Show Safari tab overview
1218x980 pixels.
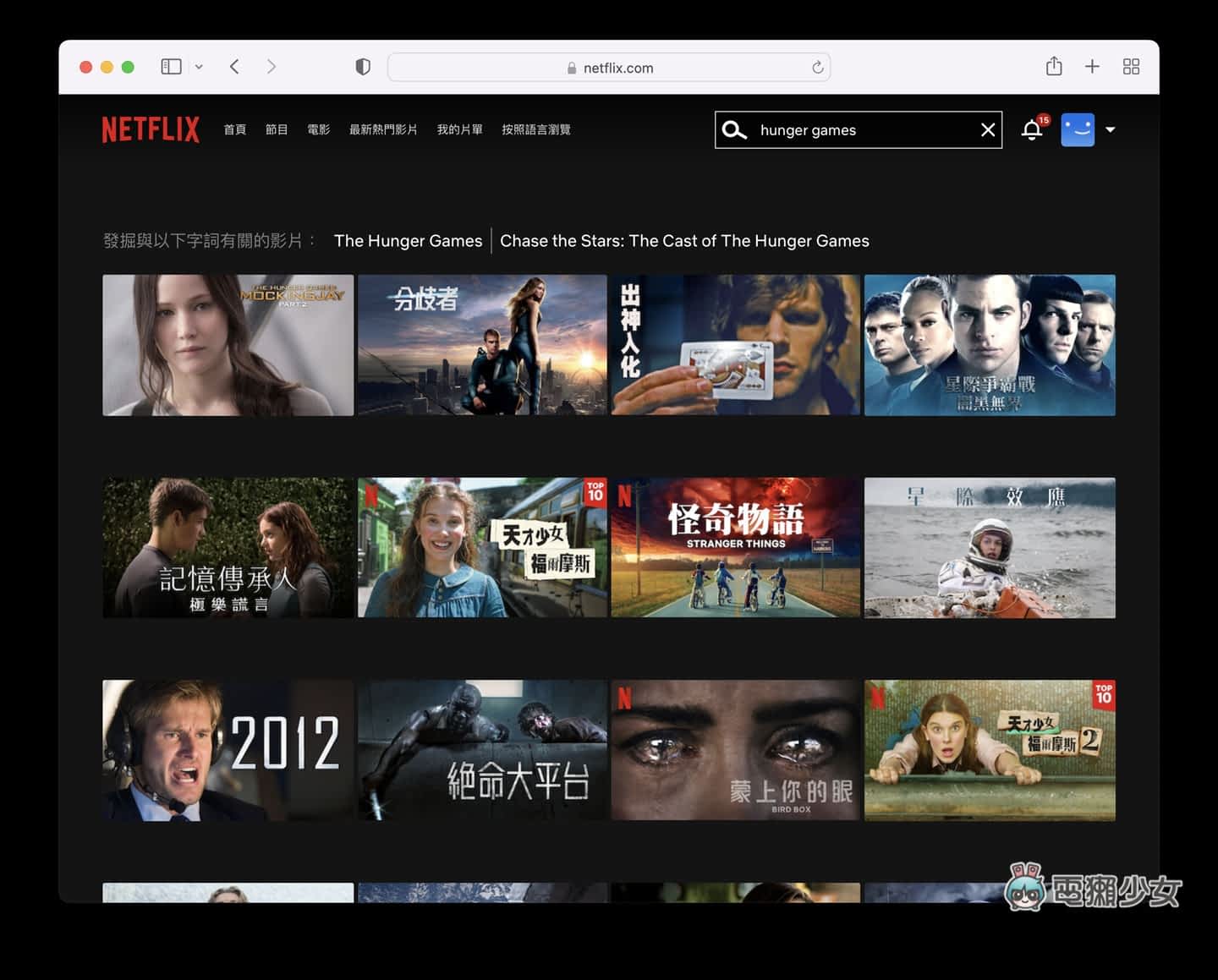(x=1131, y=67)
